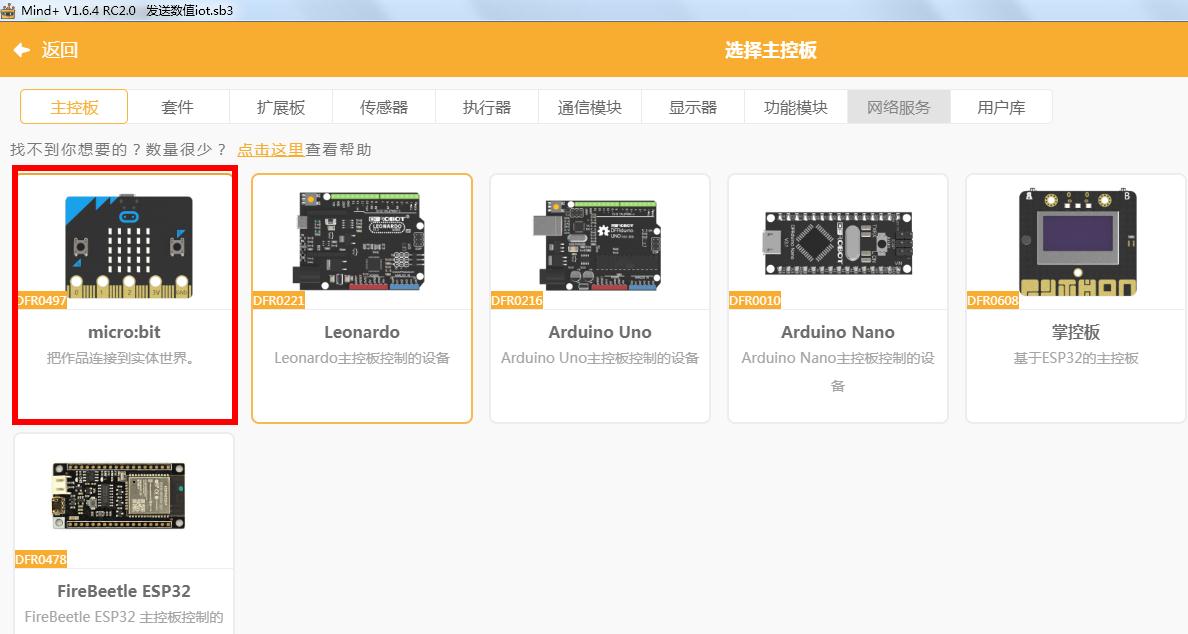Image resolution: width=1188 pixels, height=634 pixels.
Task: Click the Arduino Uno title text
Action: tap(599, 332)
